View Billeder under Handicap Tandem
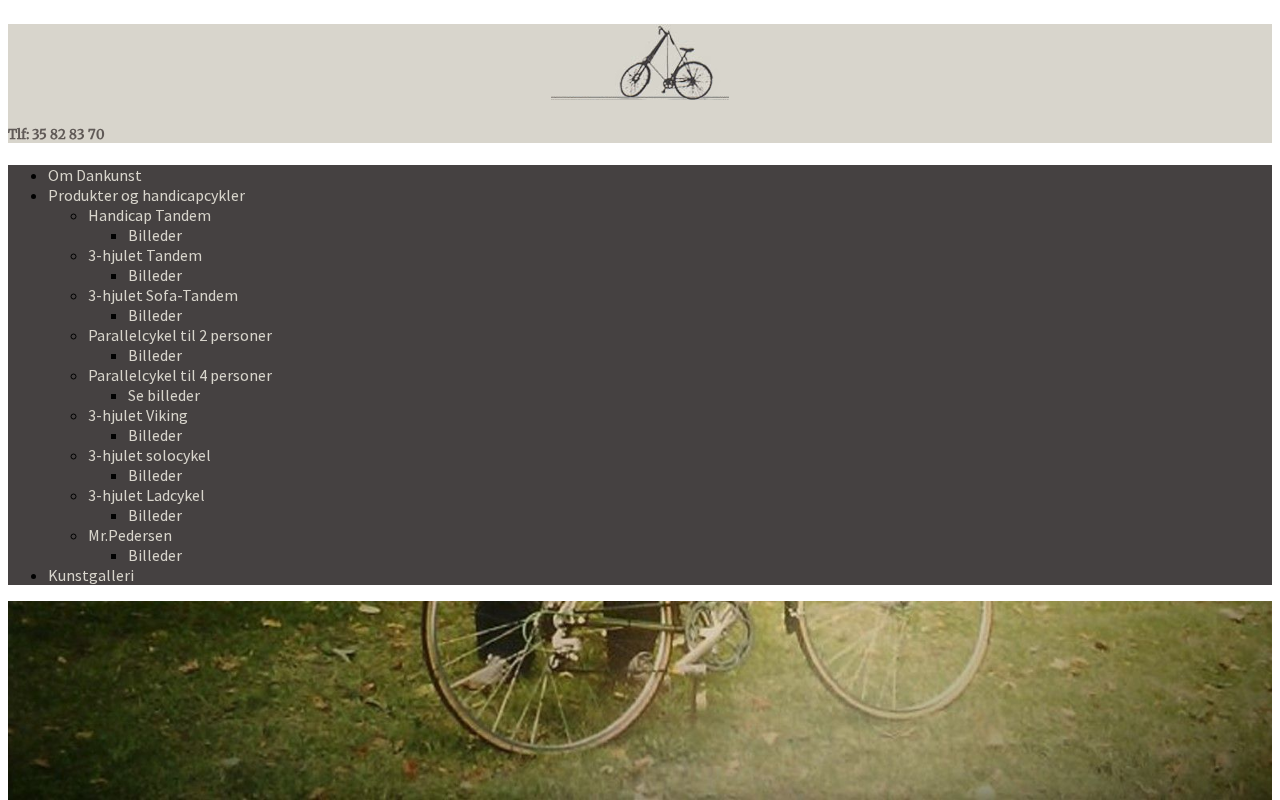The image size is (1280, 800). tap(155, 235)
